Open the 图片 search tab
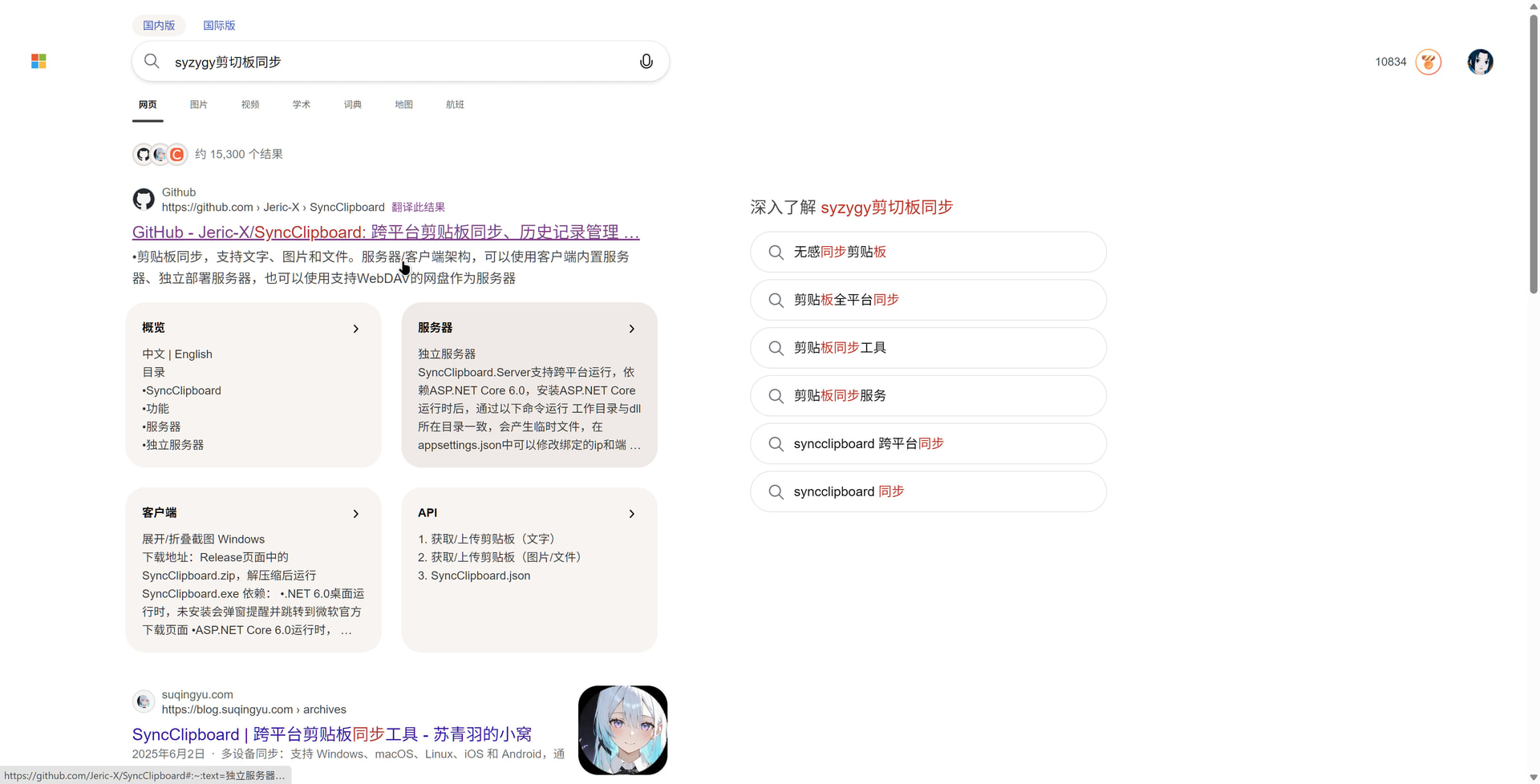Image resolution: width=1540 pixels, height=784 pixels. click(x=199, y=105)
